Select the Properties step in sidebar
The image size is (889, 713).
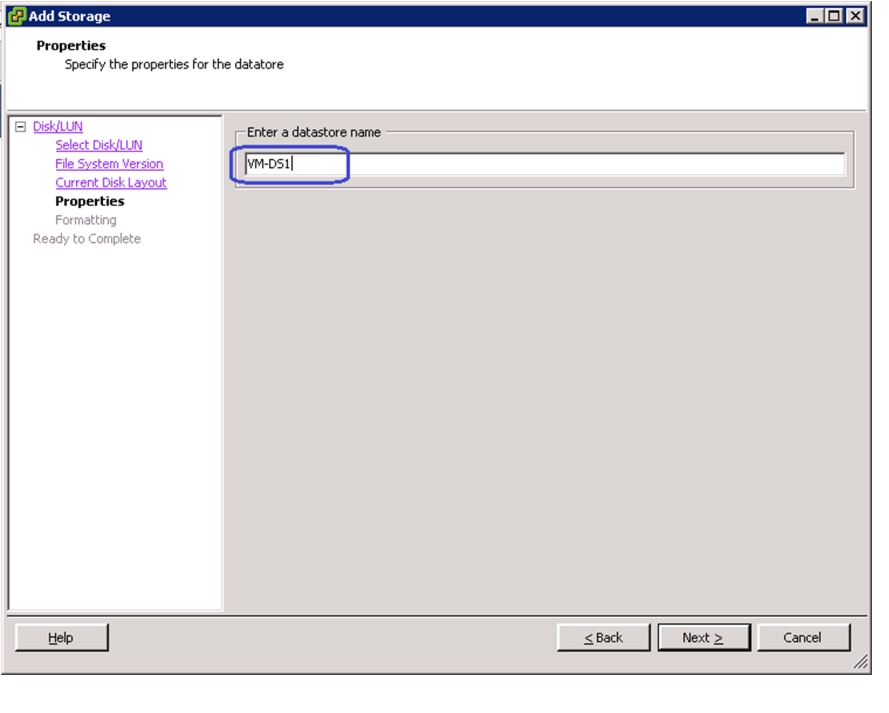(x=90, y=201)
